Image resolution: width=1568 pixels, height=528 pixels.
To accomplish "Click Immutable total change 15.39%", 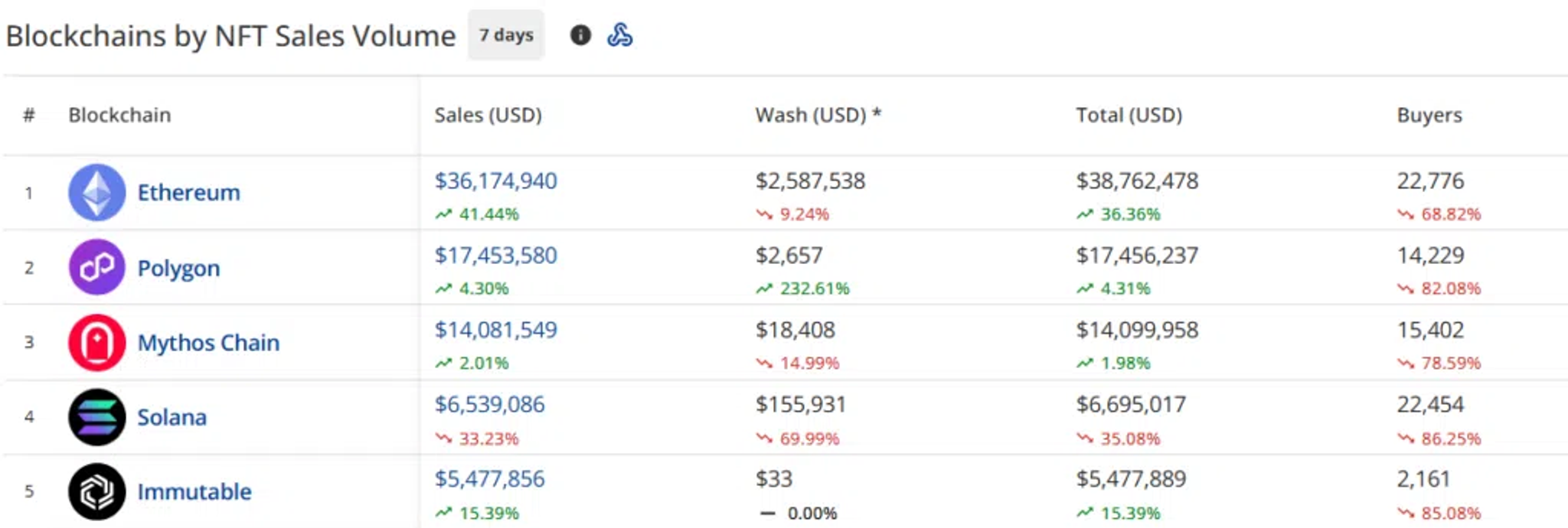I will (1130, 513).
